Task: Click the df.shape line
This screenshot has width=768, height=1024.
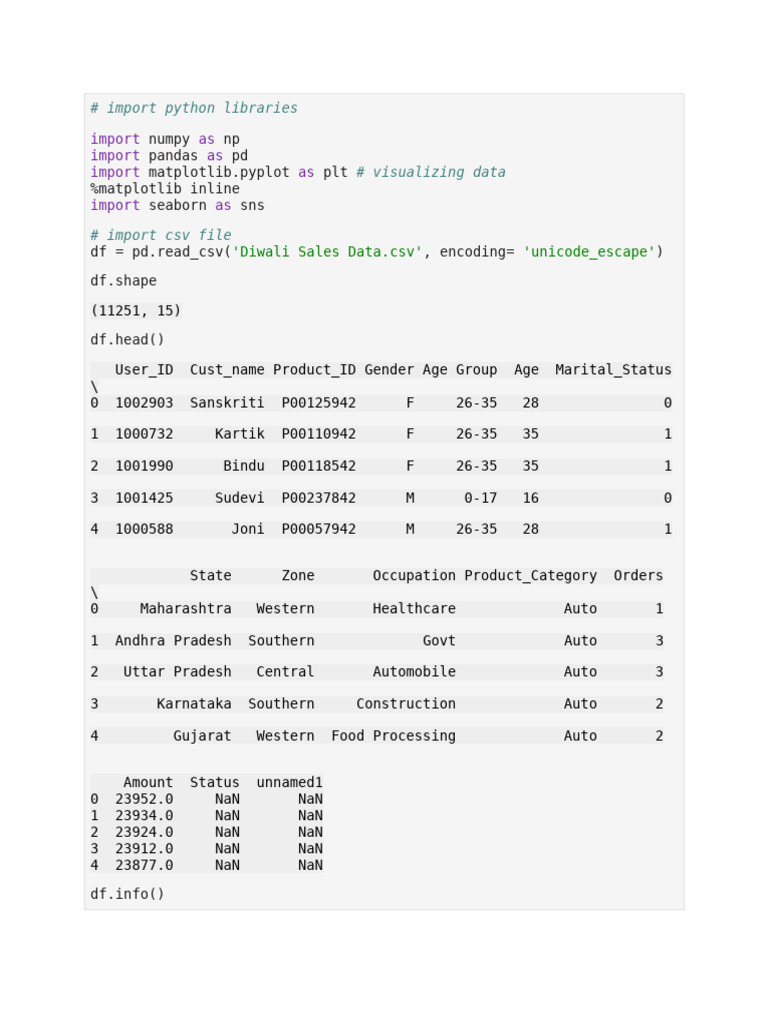Action: pos(123,281)
